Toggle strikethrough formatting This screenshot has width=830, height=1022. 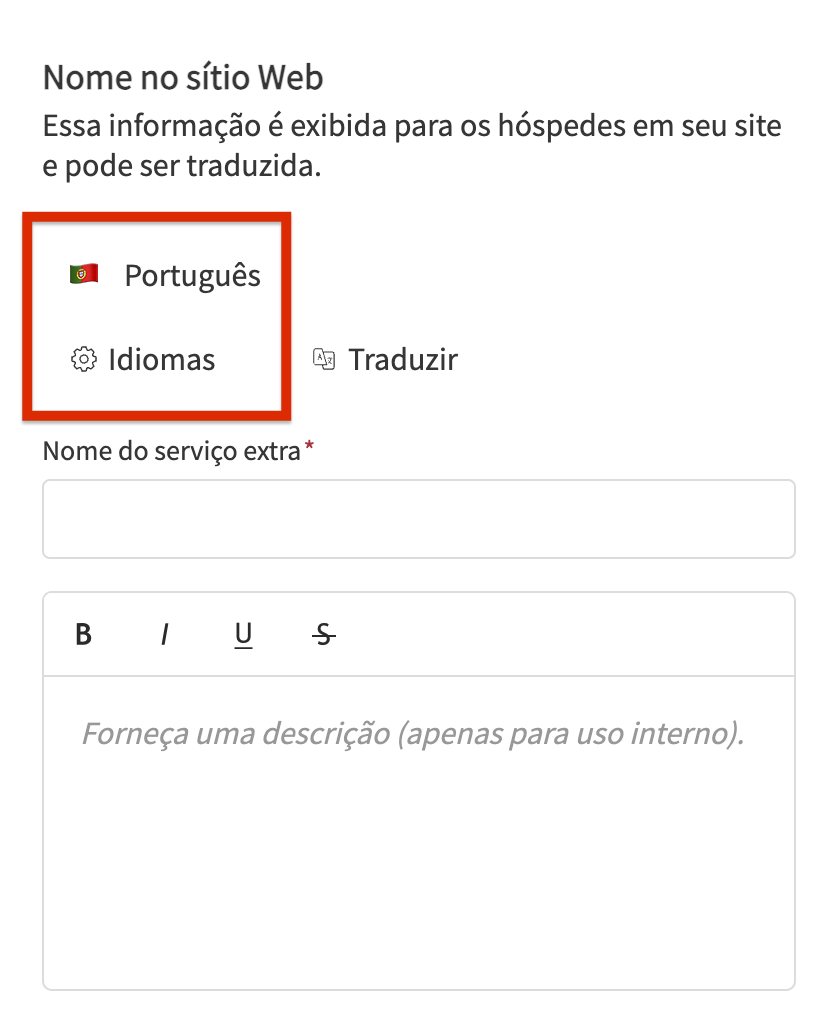pyautogui.click(x=323, y=634)
